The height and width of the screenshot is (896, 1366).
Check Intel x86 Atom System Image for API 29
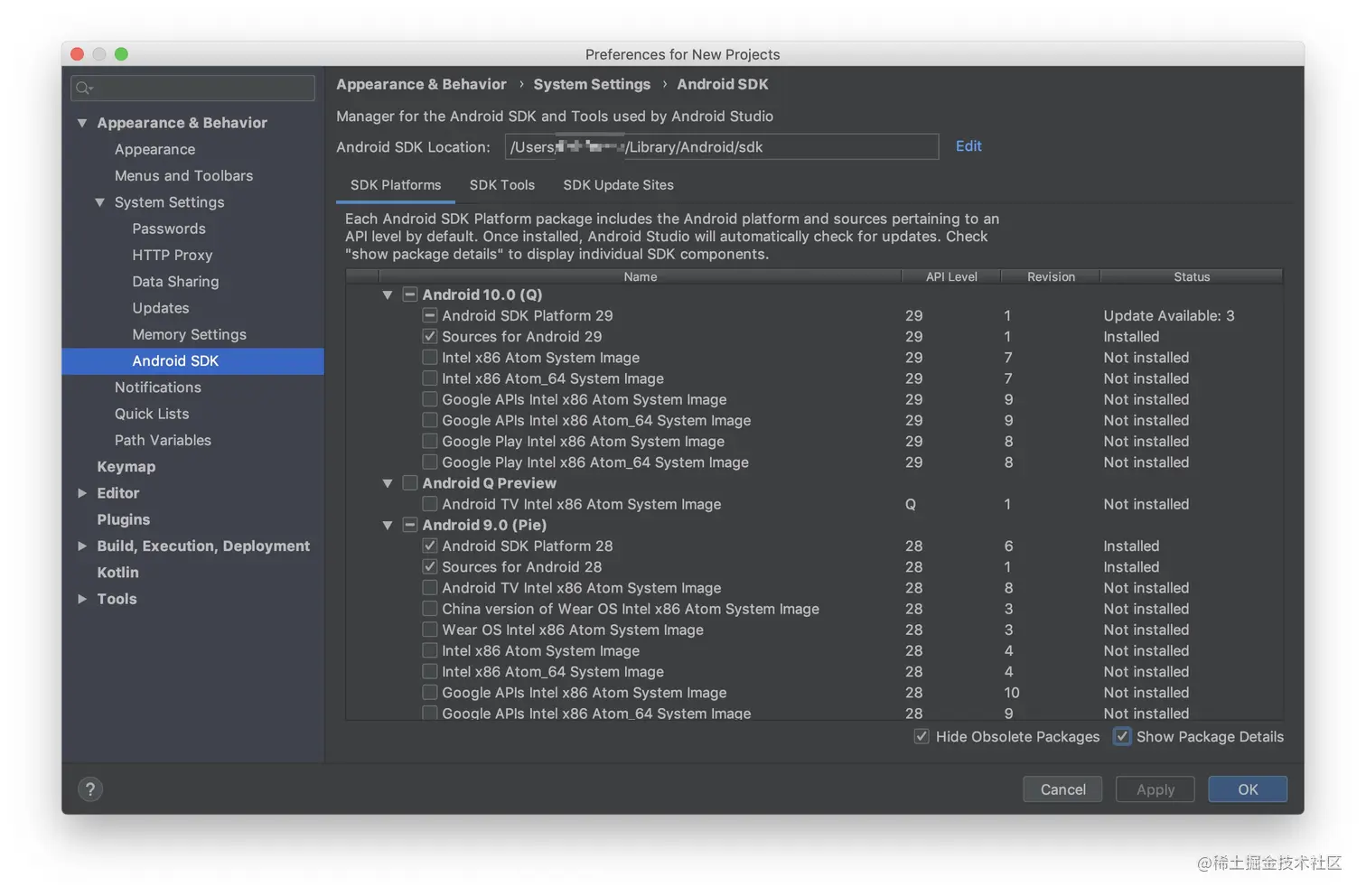pos(430,357)
